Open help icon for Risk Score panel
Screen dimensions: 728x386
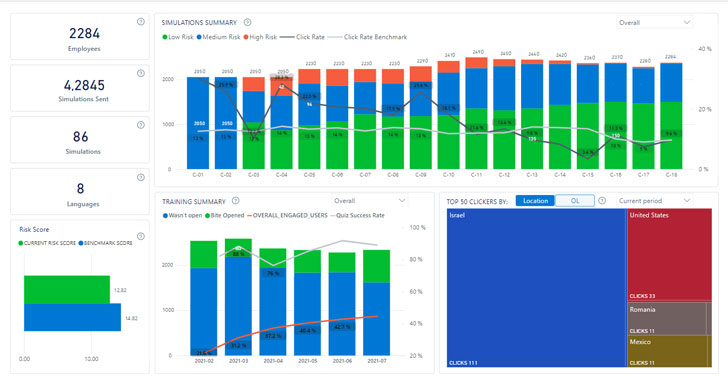pyautogui.click(x=141, y=236)
